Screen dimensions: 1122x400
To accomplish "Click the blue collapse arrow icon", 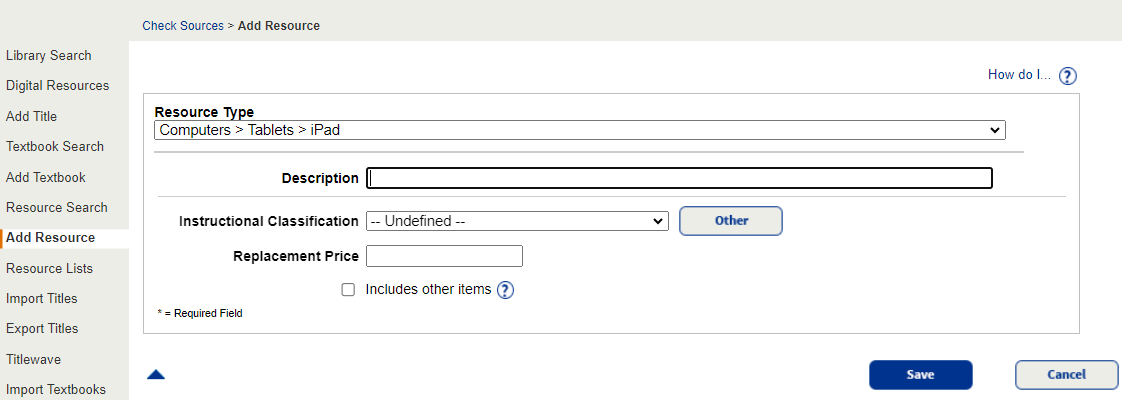I will (156, 375).
